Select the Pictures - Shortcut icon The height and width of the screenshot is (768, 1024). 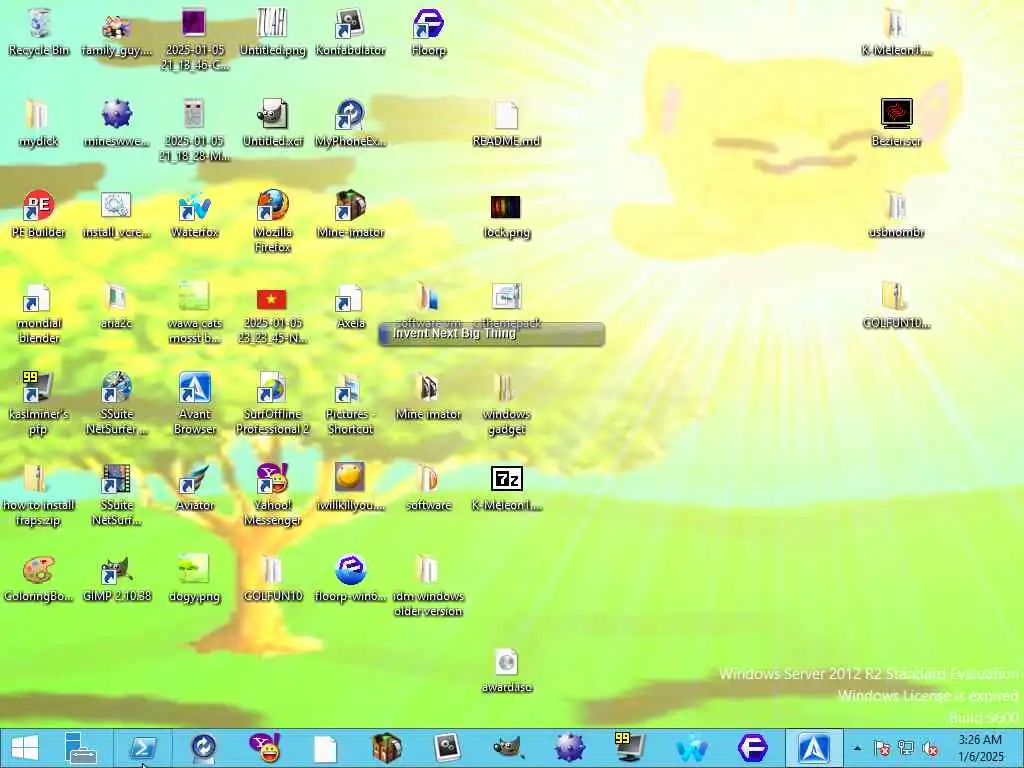(350, 404)
